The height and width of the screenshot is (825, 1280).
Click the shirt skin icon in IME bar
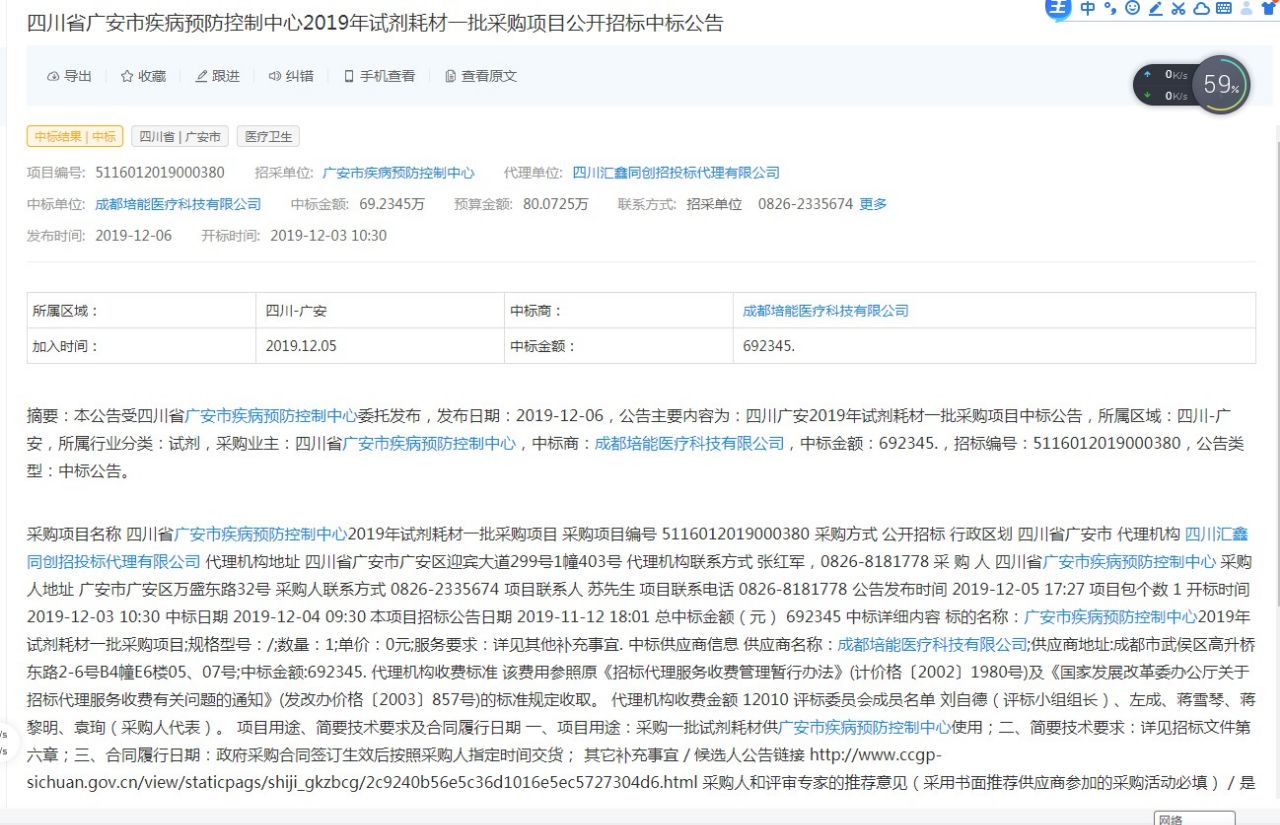pyautogui.click(x=1269, y=9)
